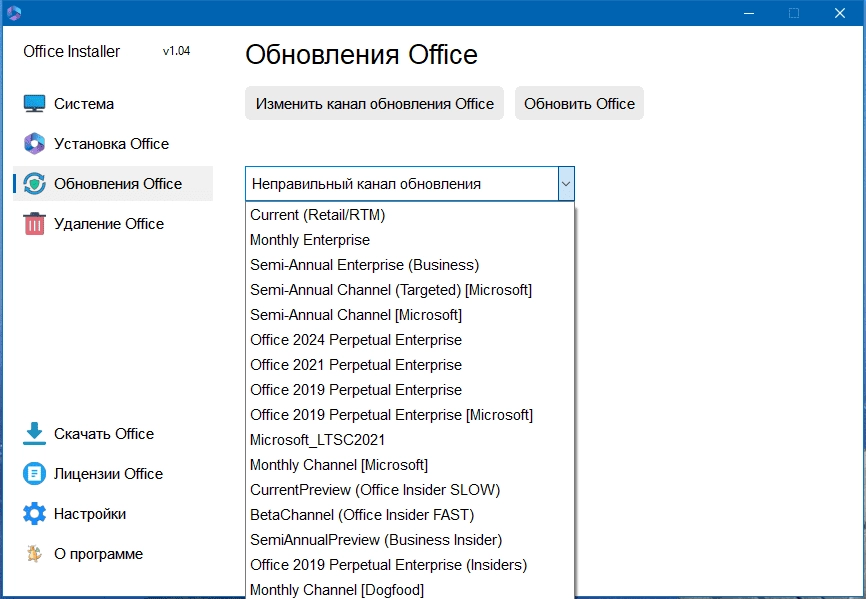The image size is (866, 599).
Task: Pick Microsoft_LTSC2021 channel
Action: 410,439
